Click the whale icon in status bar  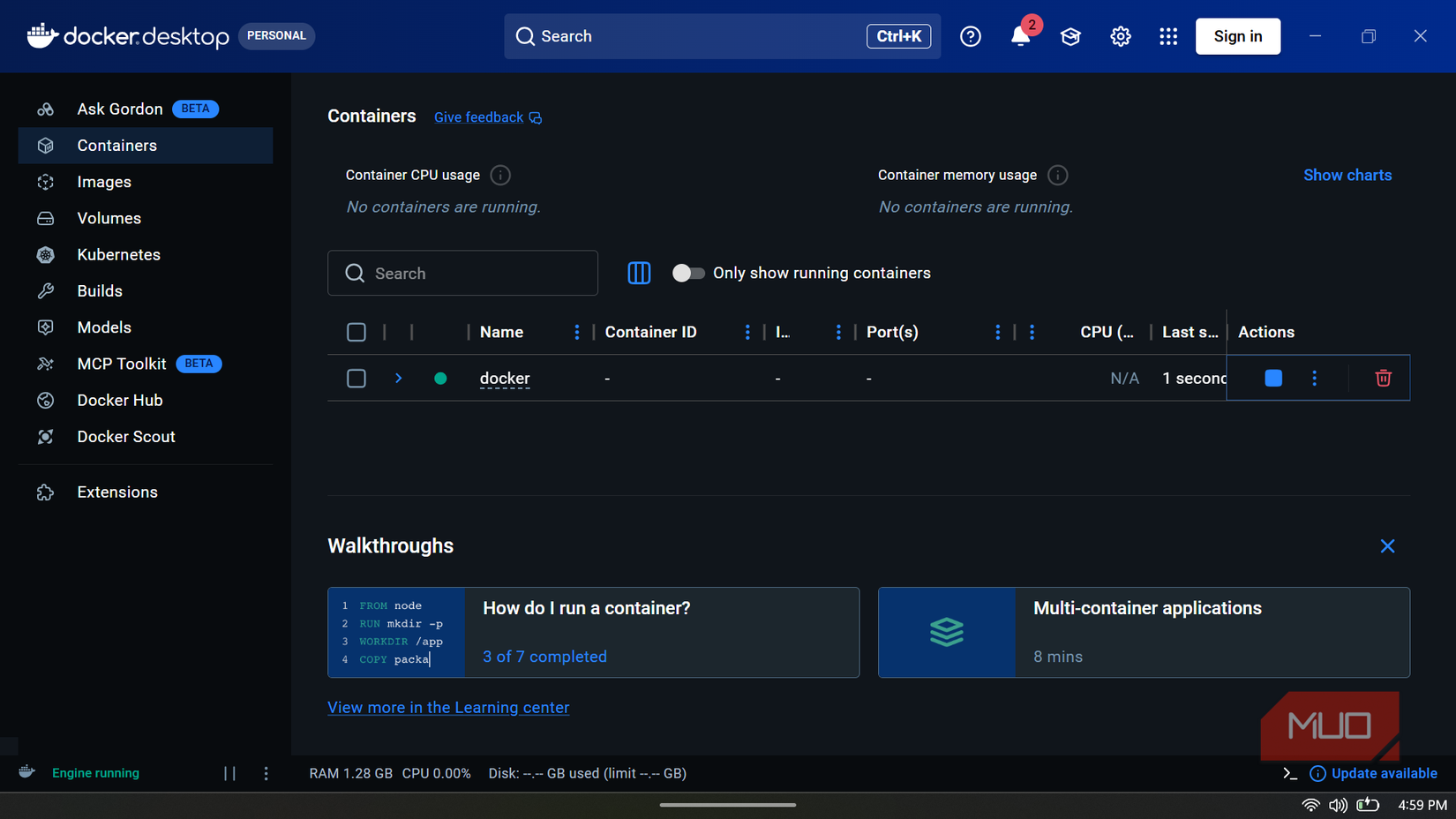point(26,772)
